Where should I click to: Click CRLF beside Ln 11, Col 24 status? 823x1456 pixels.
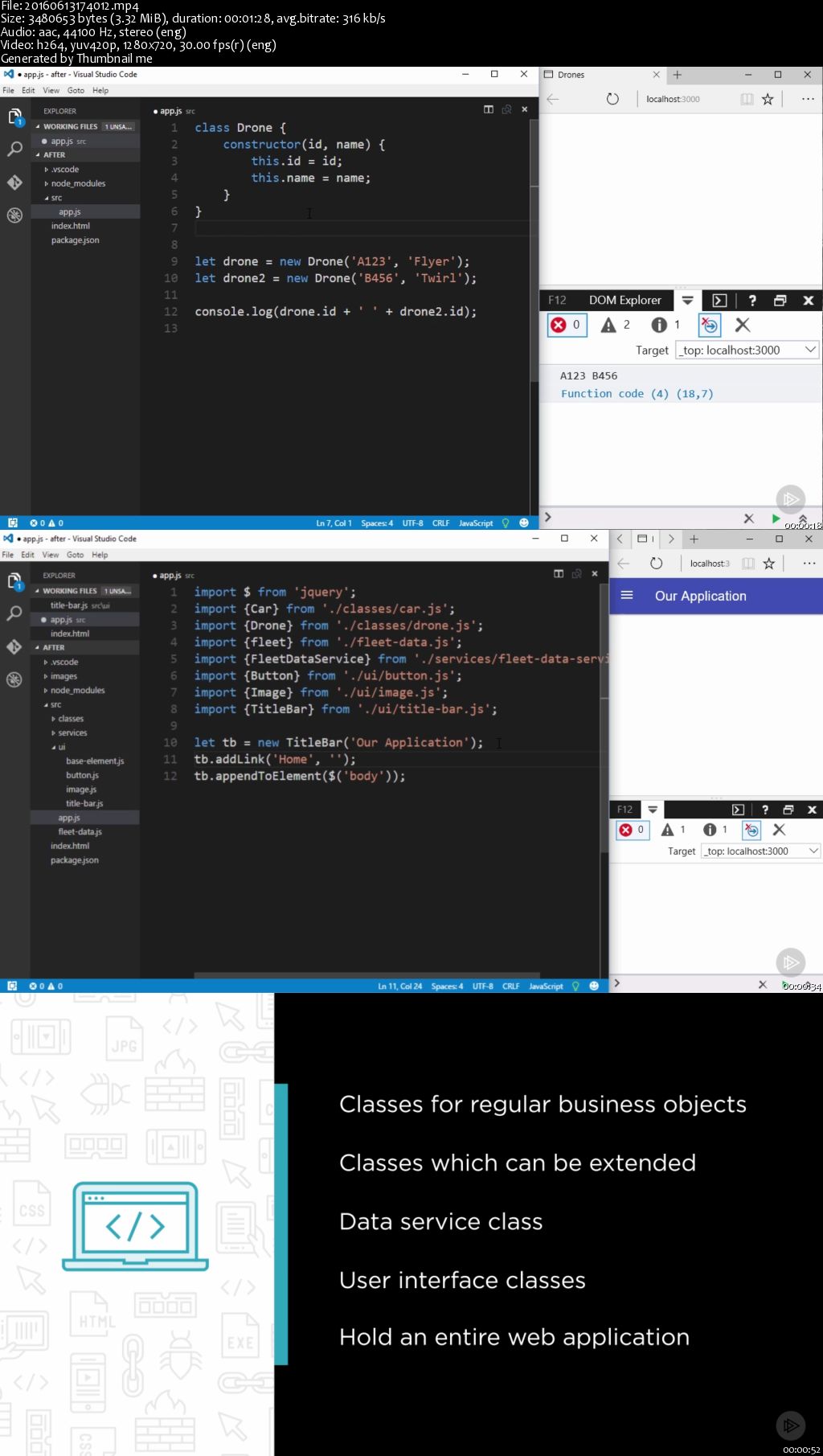[x=510, y=986]
